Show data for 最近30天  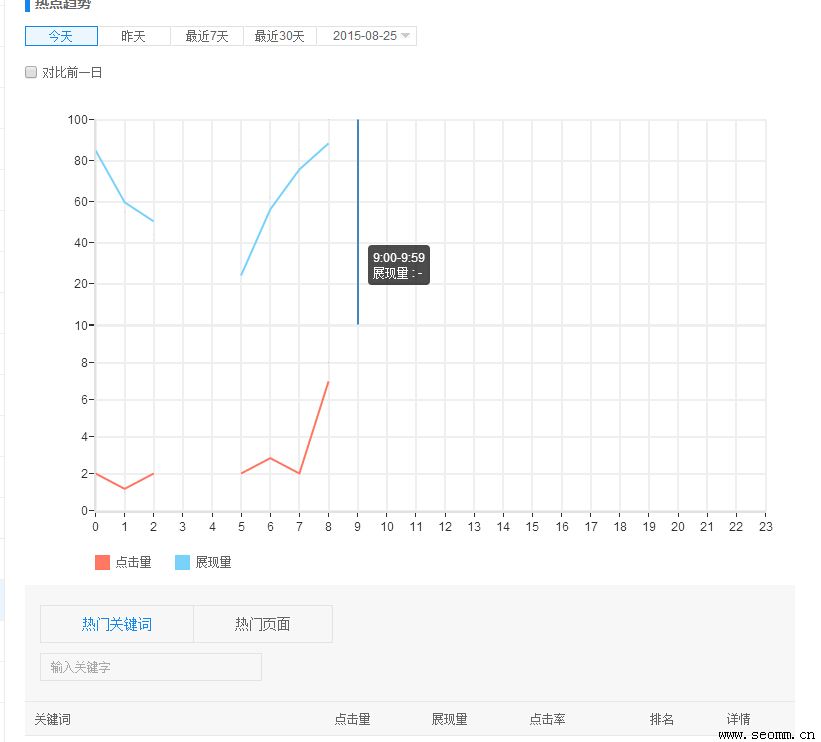click(280, 36)
